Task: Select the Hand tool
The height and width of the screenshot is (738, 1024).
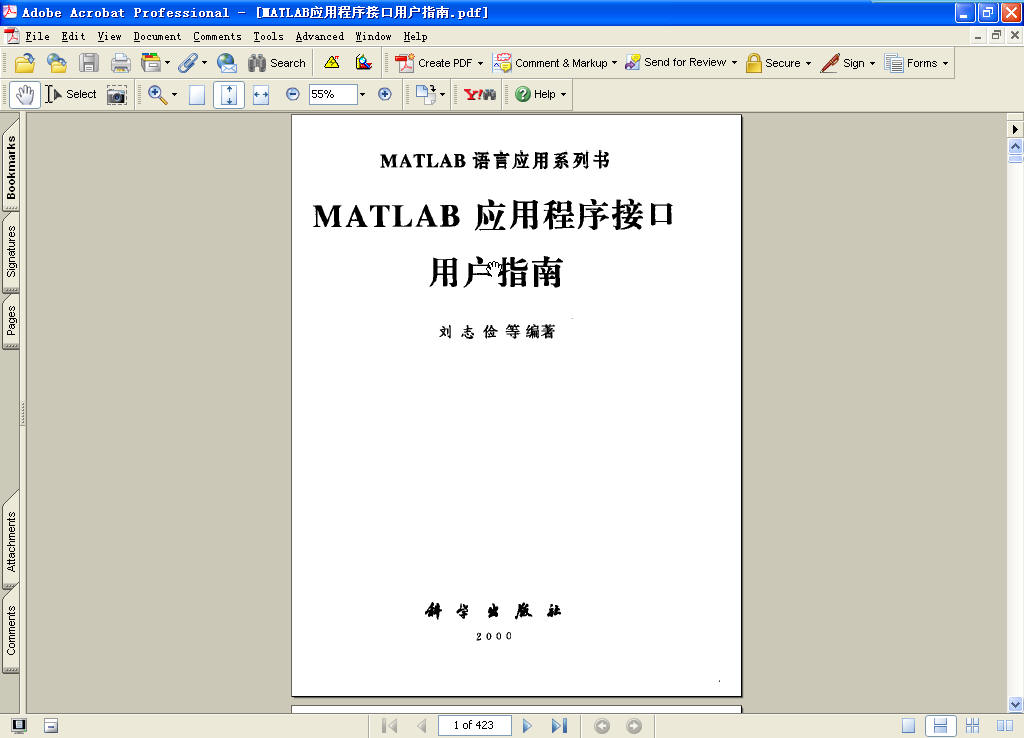Action: pos(25,95)
